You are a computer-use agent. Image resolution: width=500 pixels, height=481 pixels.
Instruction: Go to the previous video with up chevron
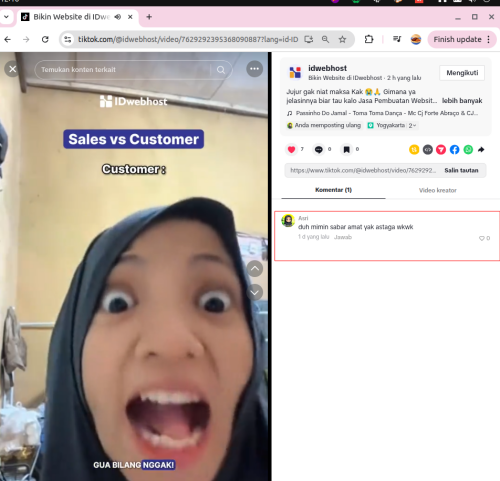click(x=255, y=269)
